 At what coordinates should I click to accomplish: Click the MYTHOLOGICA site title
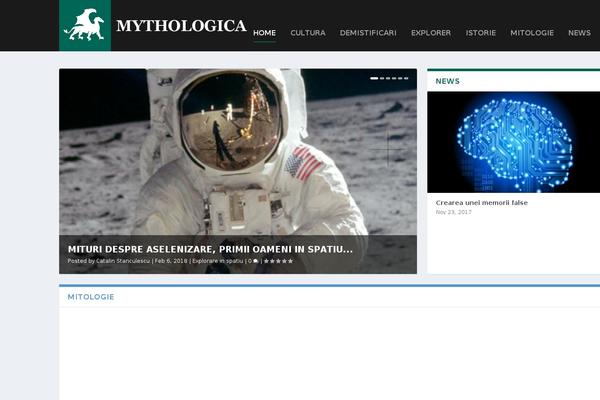181,26
